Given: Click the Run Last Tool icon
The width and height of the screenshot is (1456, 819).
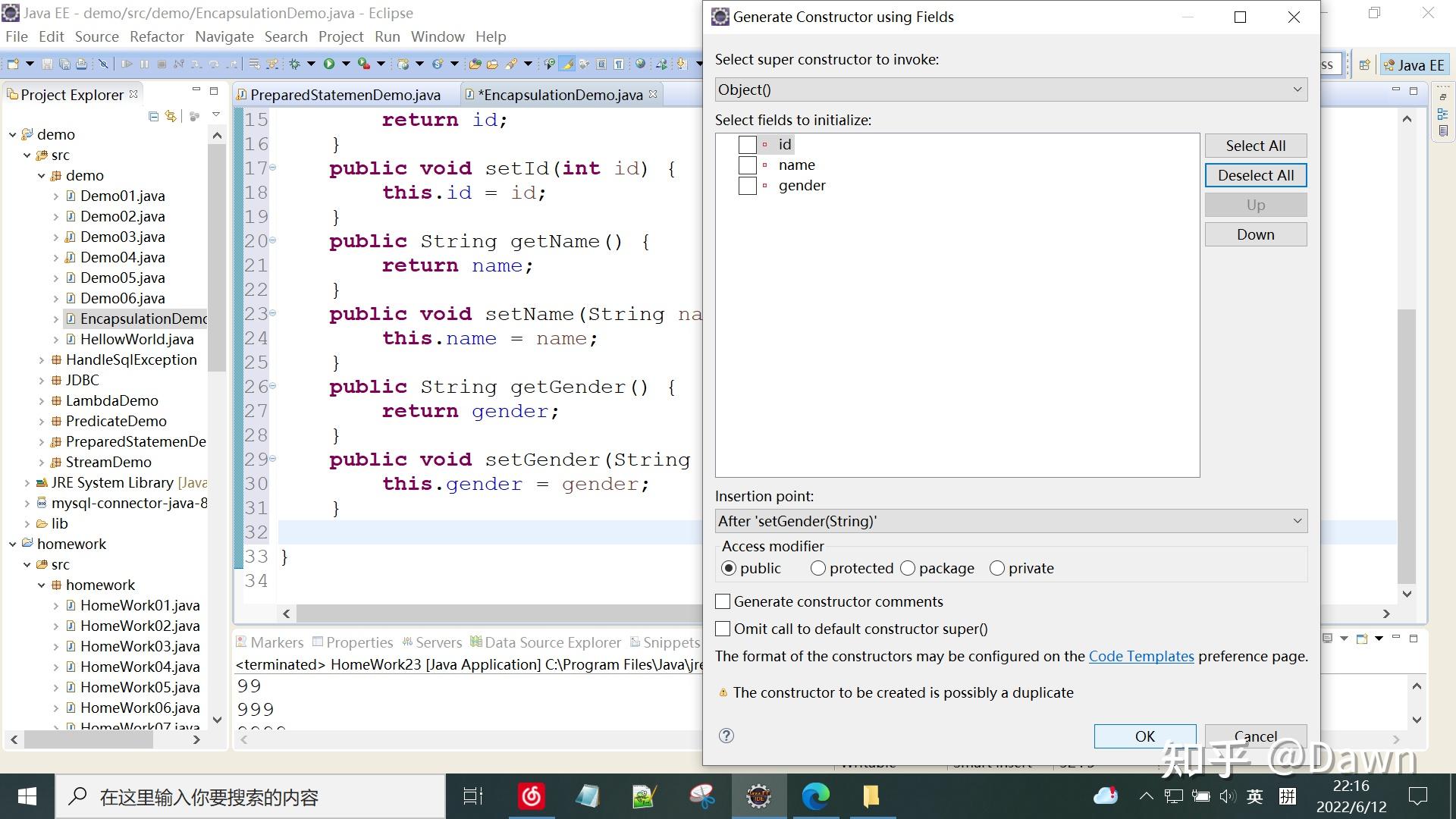Looking at the screenshot, I should click(x=364, y=64).
